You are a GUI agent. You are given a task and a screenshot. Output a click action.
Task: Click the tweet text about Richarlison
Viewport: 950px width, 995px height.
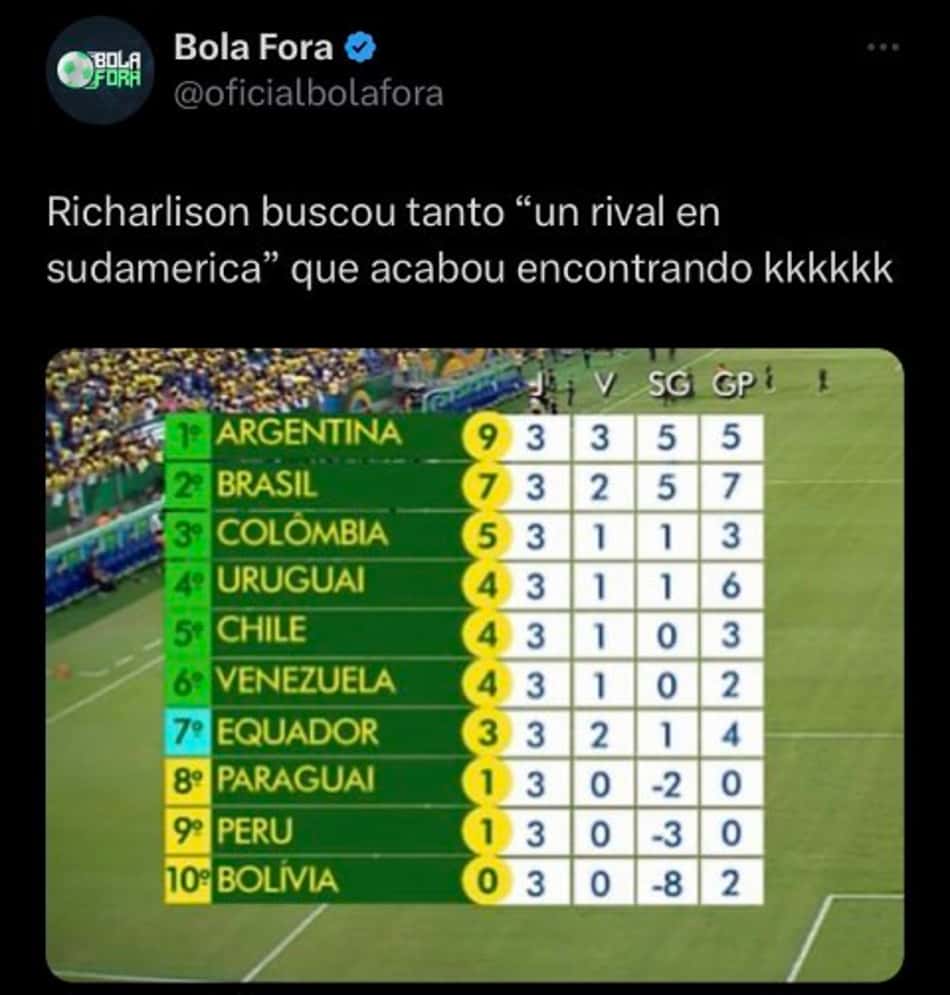click(x=470, y=240)
